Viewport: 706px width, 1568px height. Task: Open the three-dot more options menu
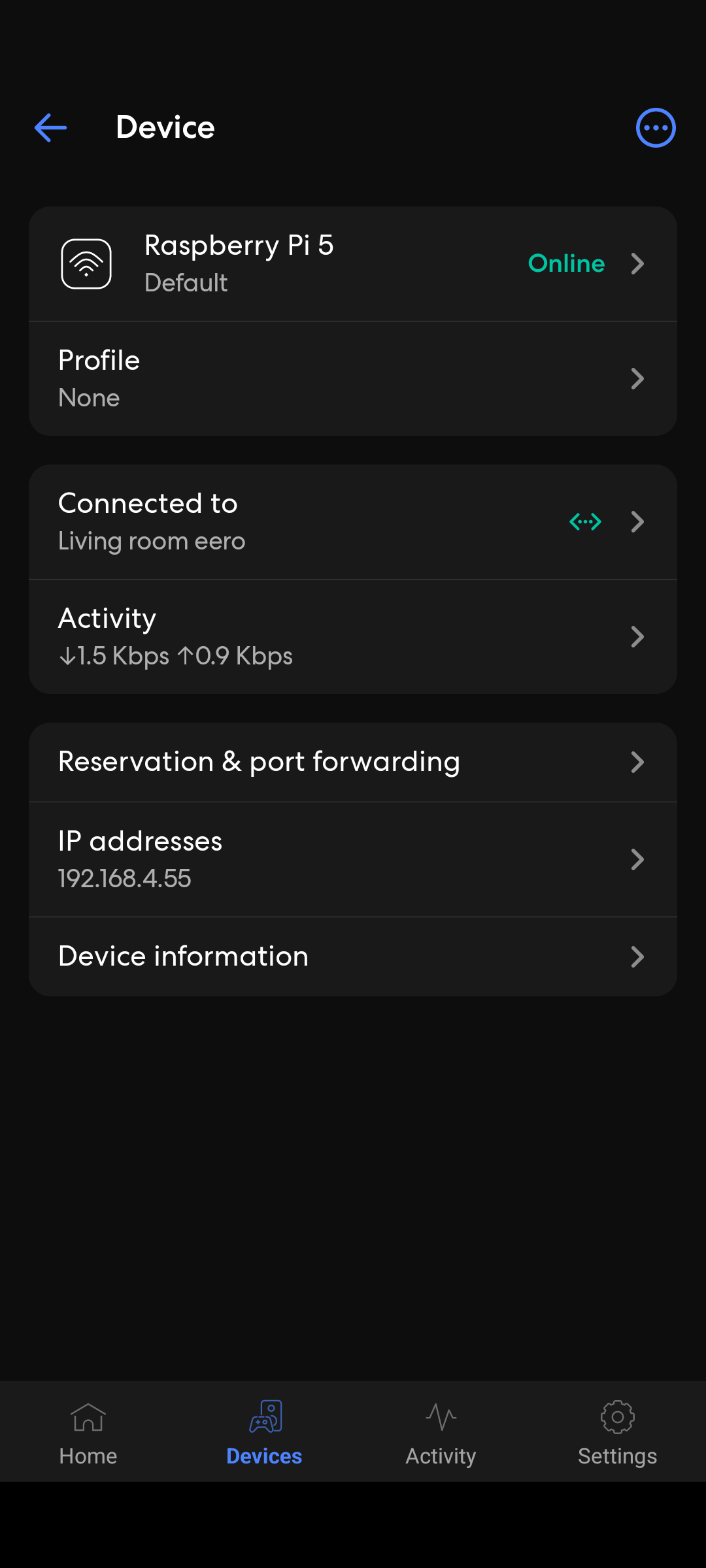(x=656, y=127)
